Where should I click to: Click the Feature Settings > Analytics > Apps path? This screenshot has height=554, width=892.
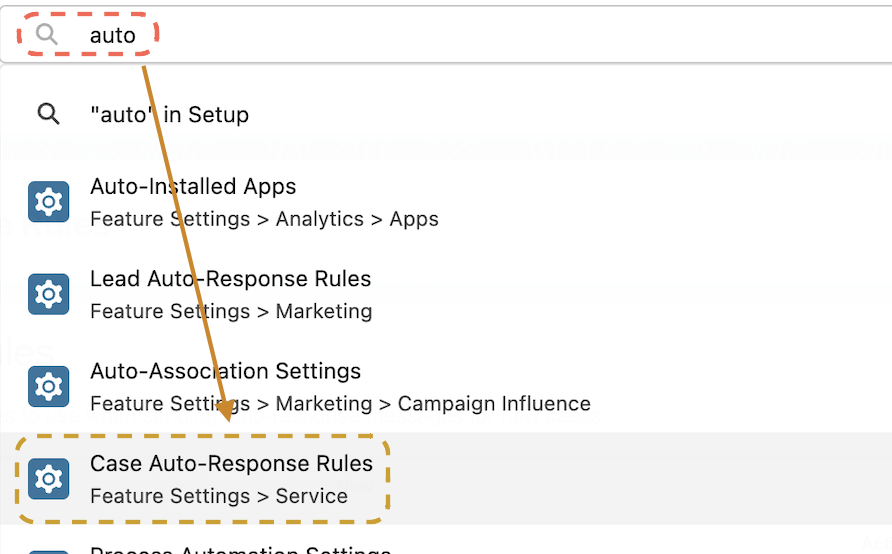click(264, 218)
